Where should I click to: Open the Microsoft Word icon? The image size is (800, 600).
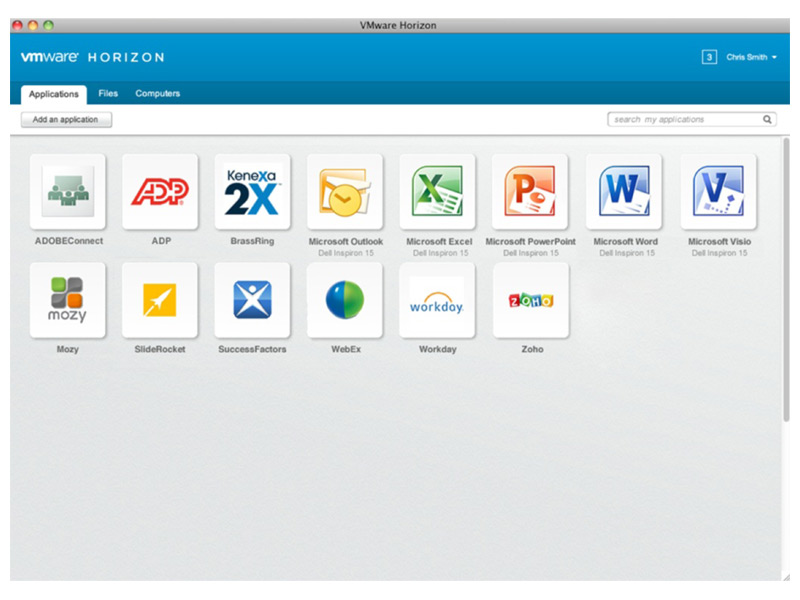tap(624, 192)
